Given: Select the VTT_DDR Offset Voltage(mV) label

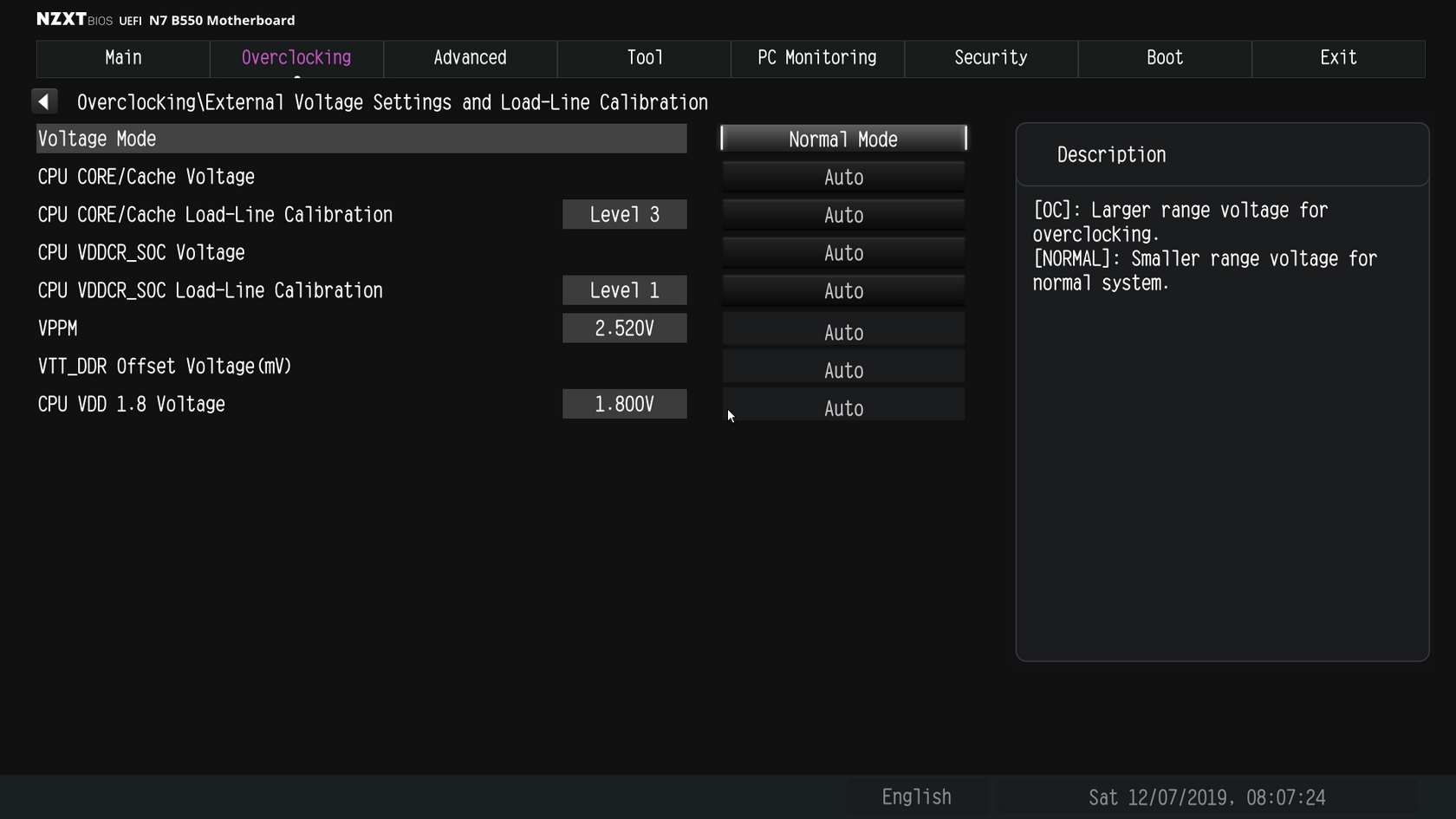Looking at the screenshot, I should [x=165, y=367].
